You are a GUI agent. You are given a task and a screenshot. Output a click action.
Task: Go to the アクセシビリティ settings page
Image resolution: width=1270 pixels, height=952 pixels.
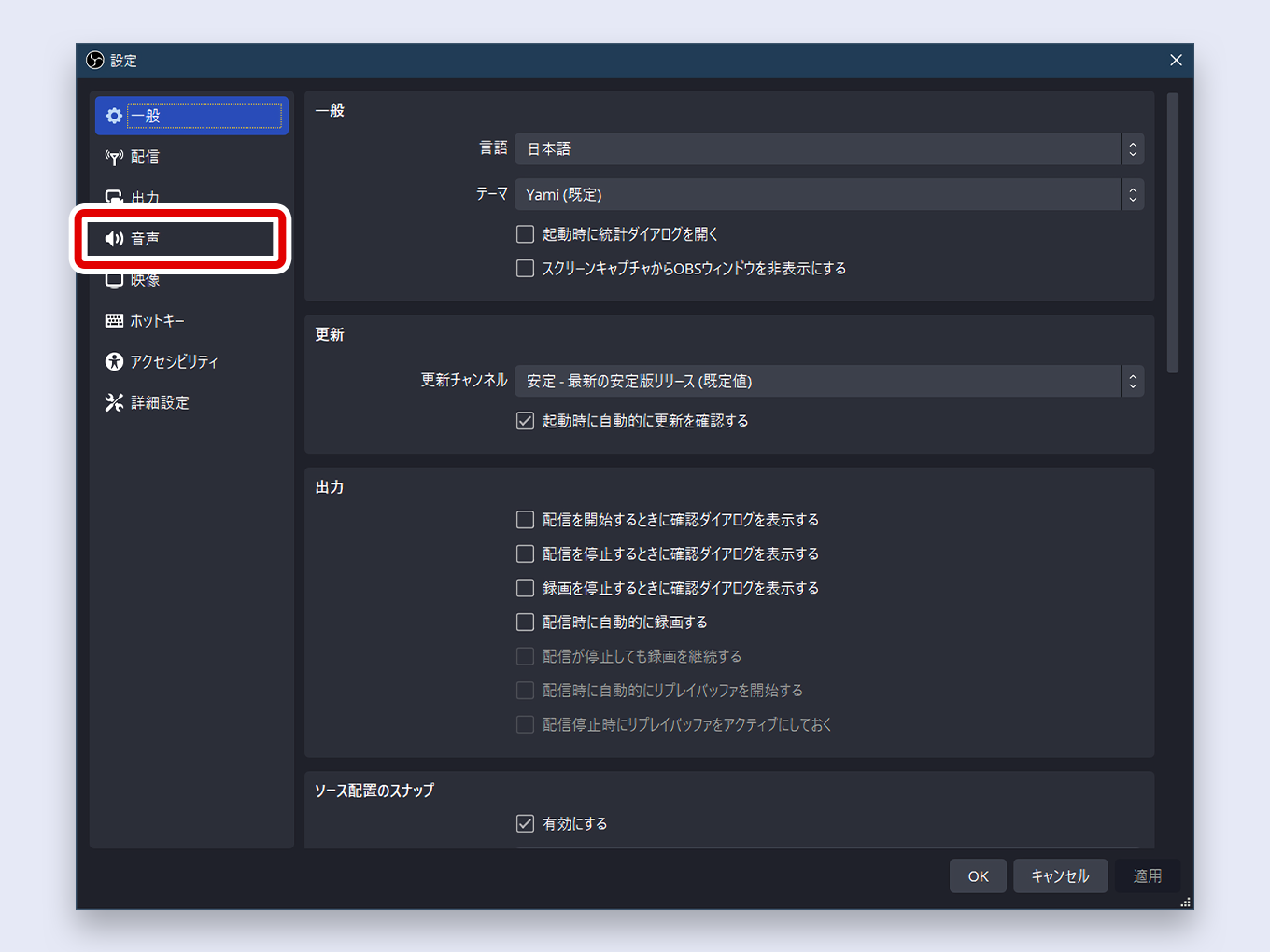(x=191, y=361)
